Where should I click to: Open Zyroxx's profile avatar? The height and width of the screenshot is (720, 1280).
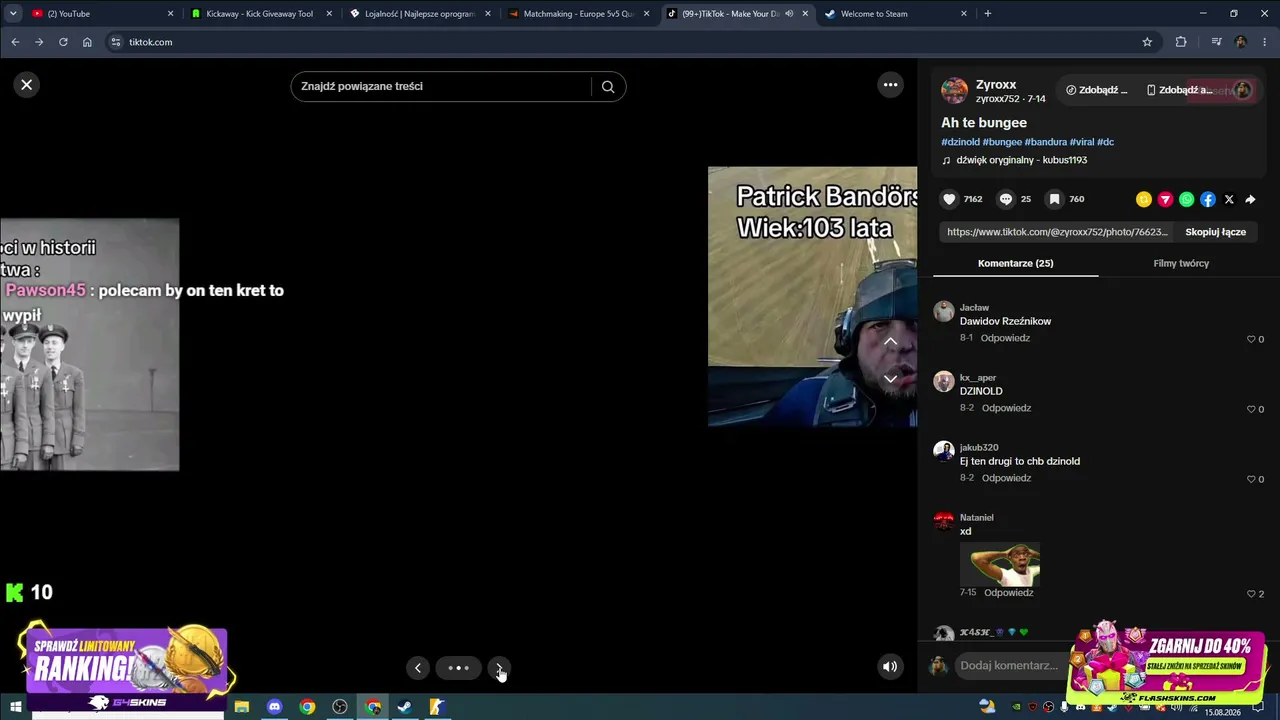point(955,91)
